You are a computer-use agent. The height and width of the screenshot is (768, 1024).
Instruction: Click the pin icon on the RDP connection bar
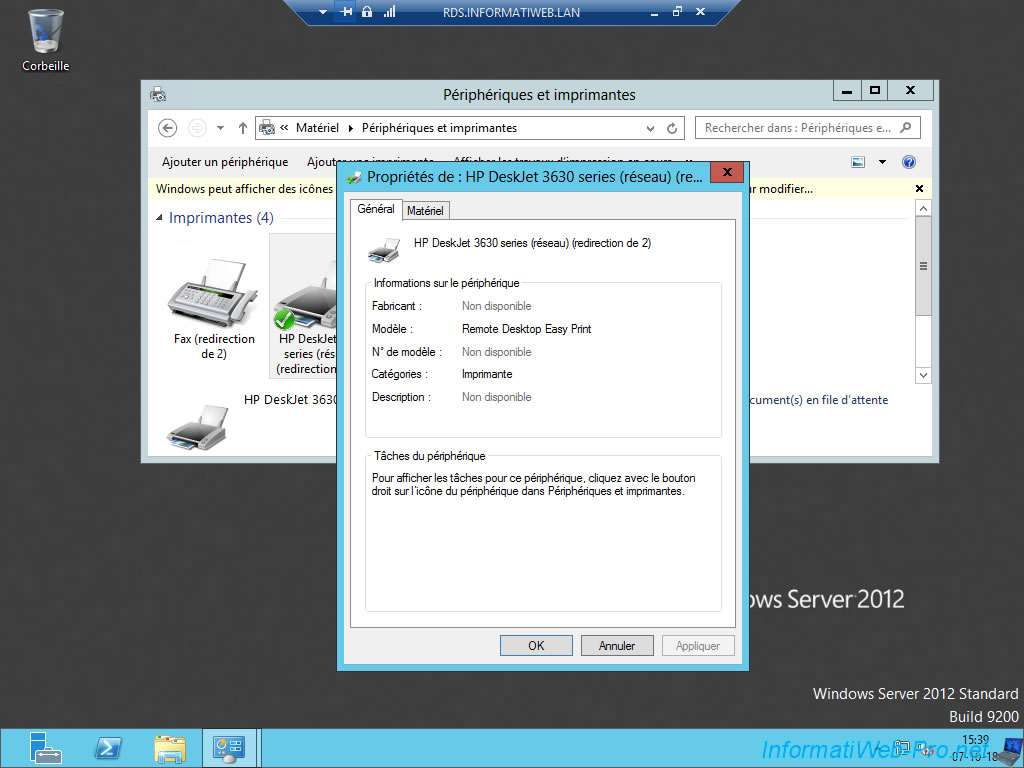click(346, 12)
